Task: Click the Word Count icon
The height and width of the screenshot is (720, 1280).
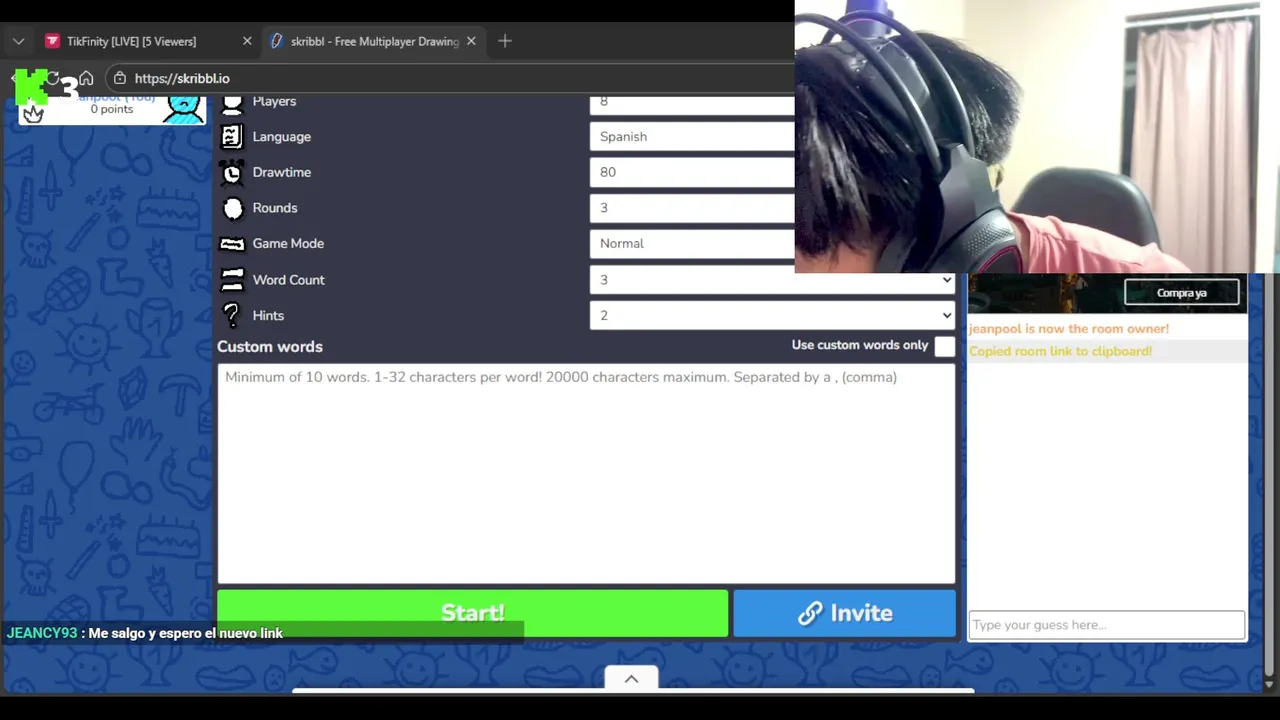Action: tap(232, 280)
